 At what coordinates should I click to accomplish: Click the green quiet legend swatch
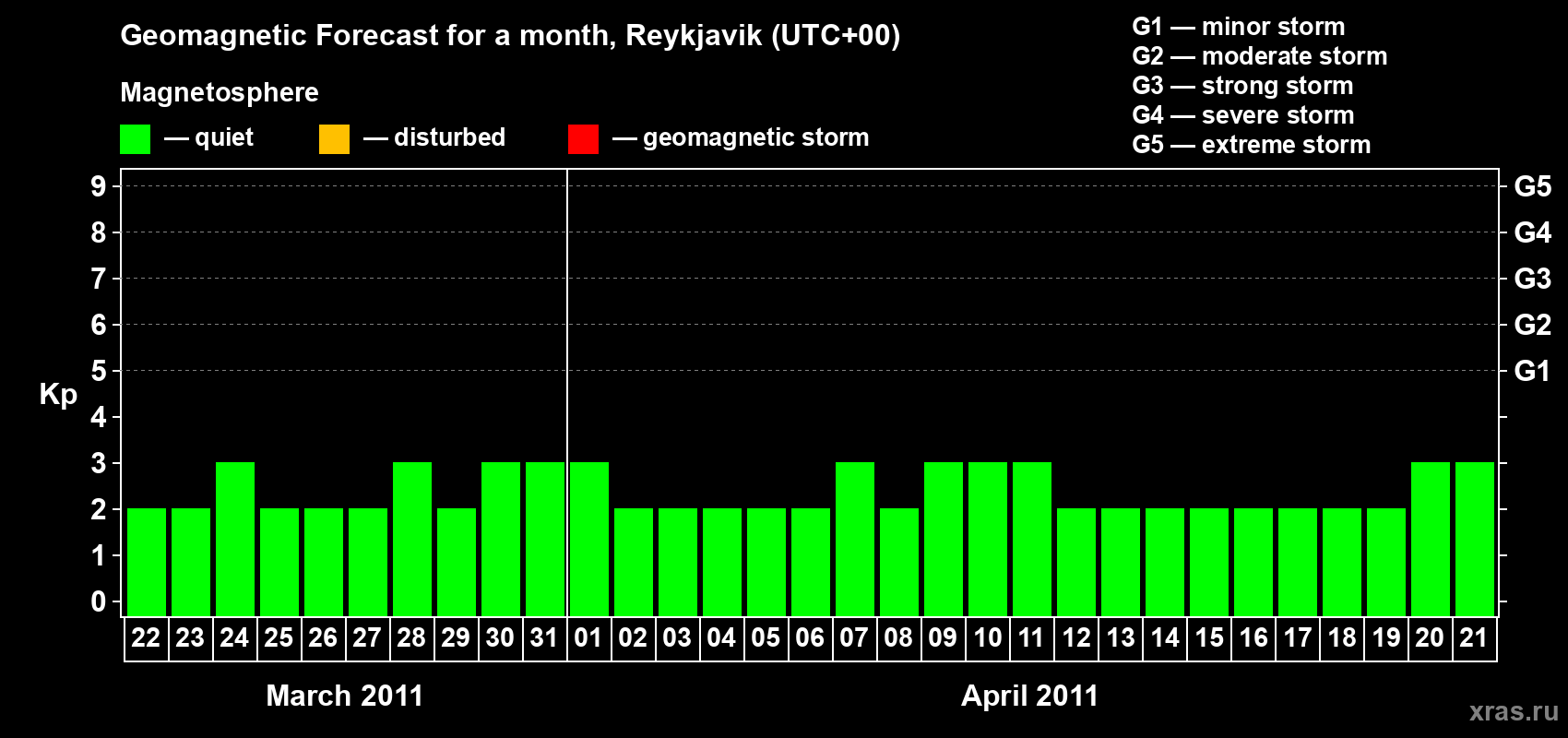[x=135, y=139]
